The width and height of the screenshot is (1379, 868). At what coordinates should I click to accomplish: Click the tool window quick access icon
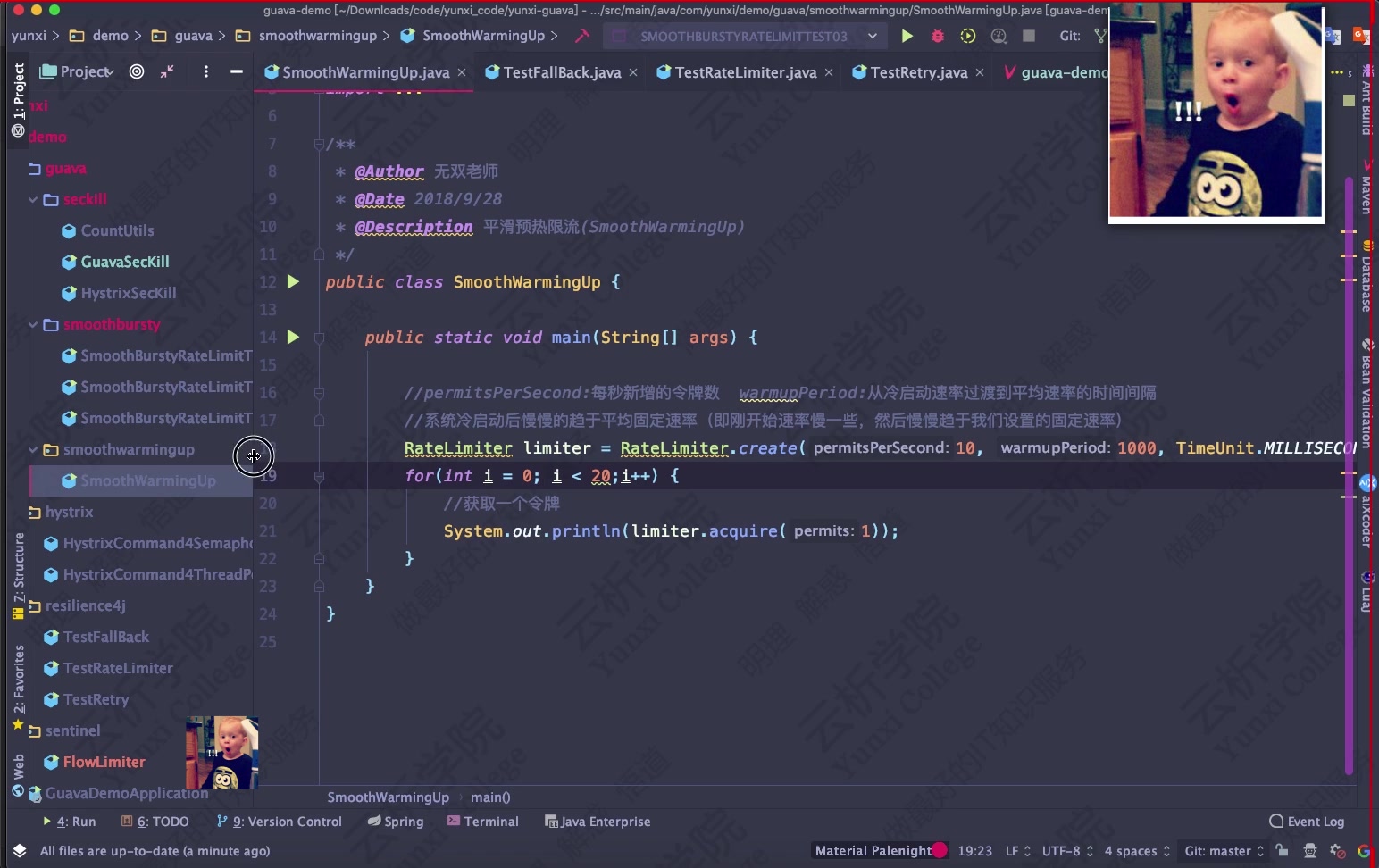[20, 850]
